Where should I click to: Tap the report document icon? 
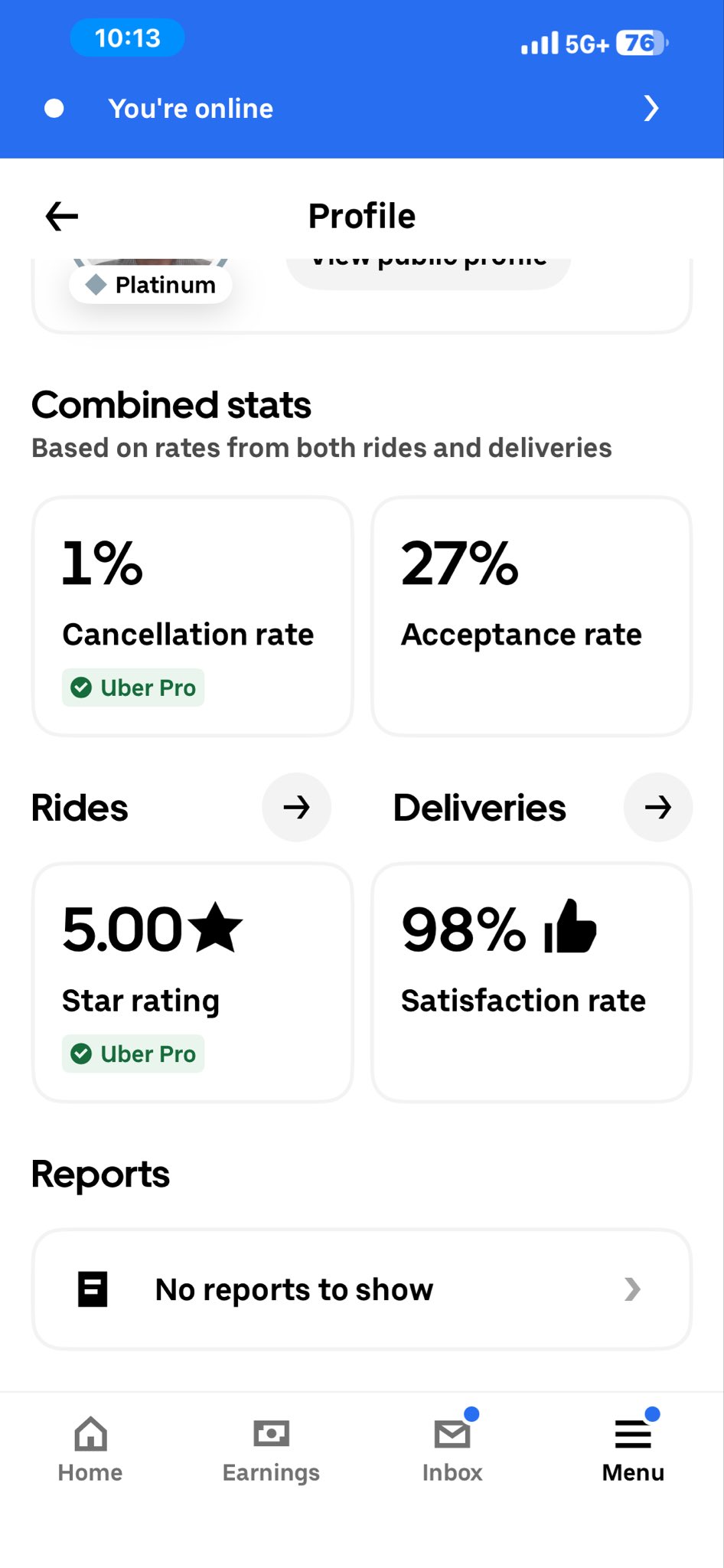(93, 1289)
